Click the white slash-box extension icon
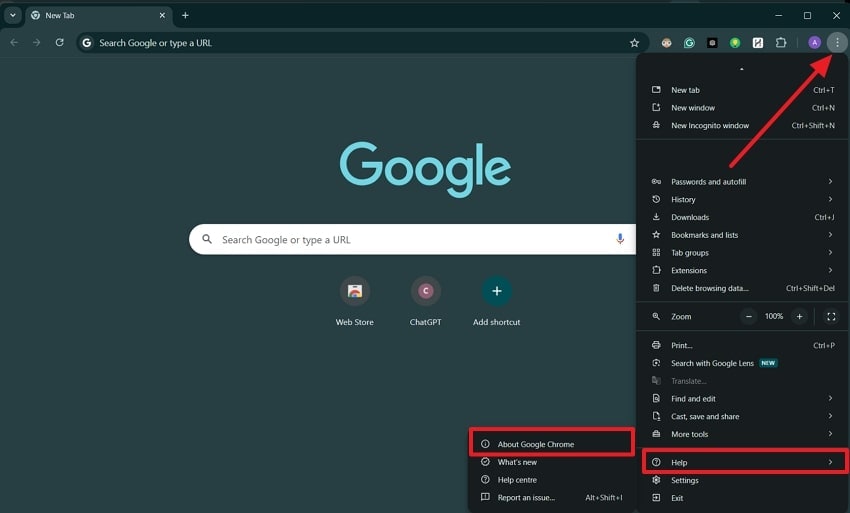 click(x=758, y=43)
